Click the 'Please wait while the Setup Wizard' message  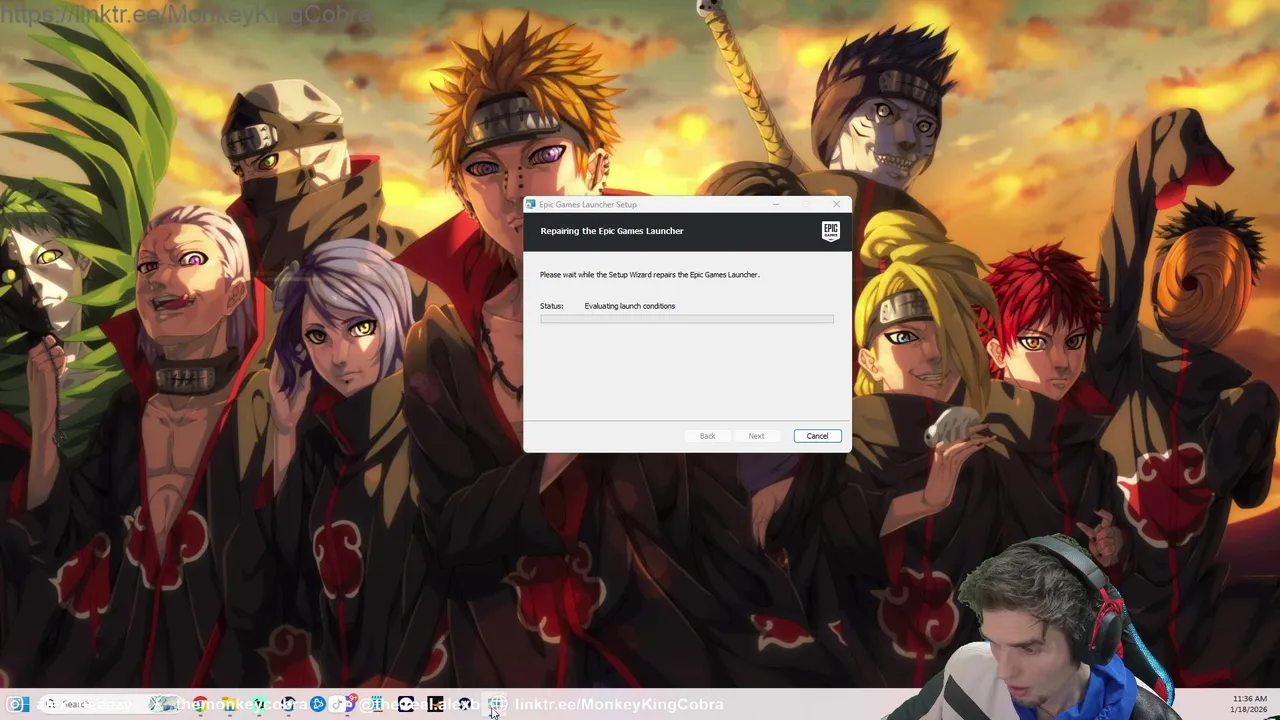(x=650, y=274)
